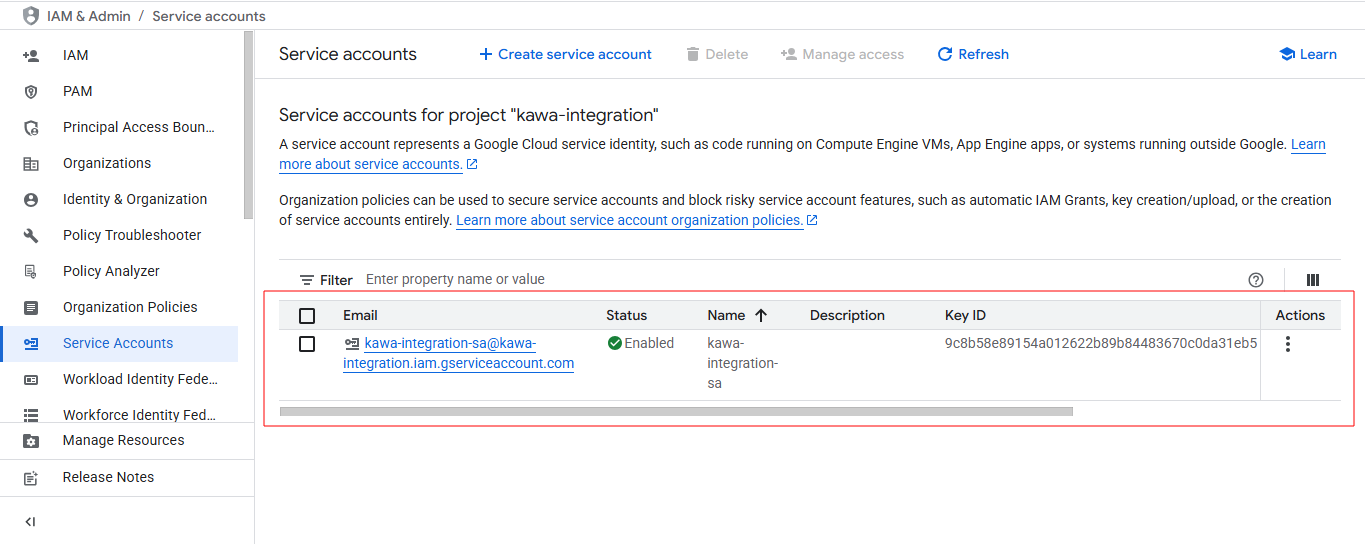Click the filter help question mark icon
This screenshot has height=544, width=1365.
coord(1256,280)
